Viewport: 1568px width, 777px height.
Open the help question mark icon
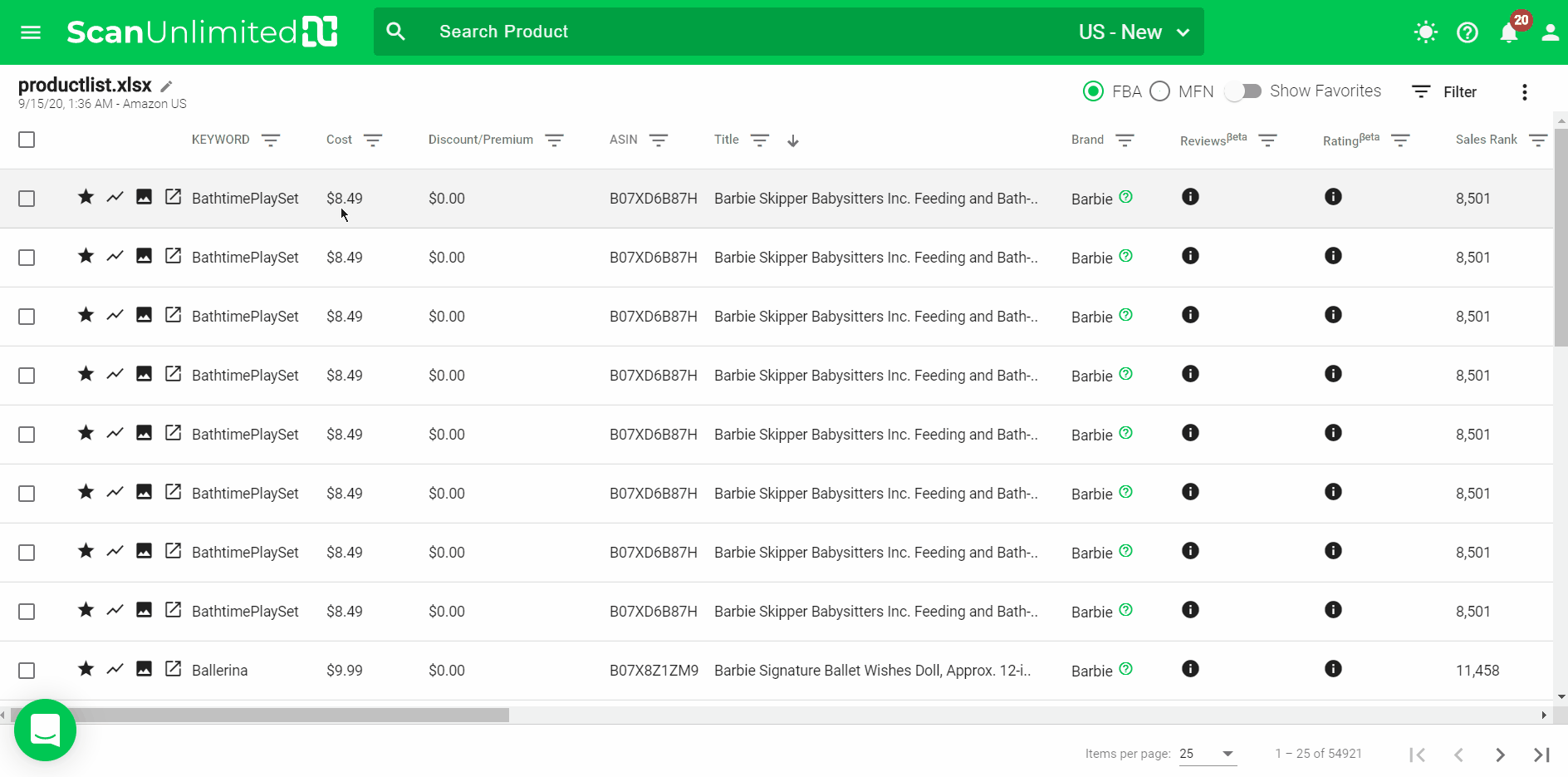(x=1468, y=32)
